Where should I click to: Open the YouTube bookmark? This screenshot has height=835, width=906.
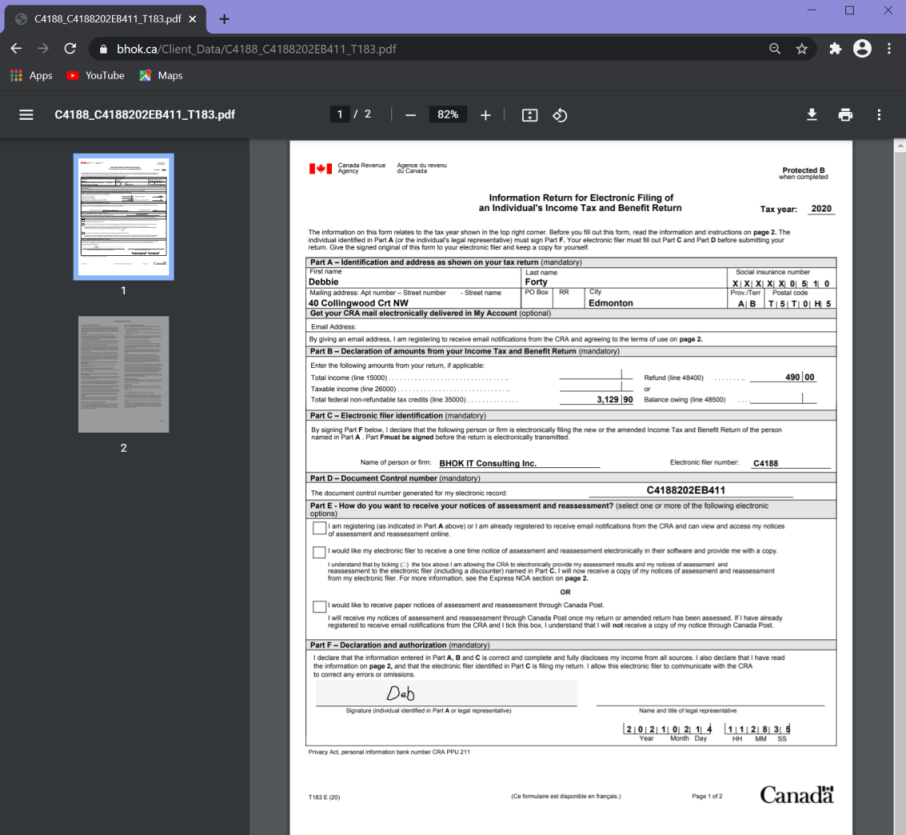tap(95, 76)
